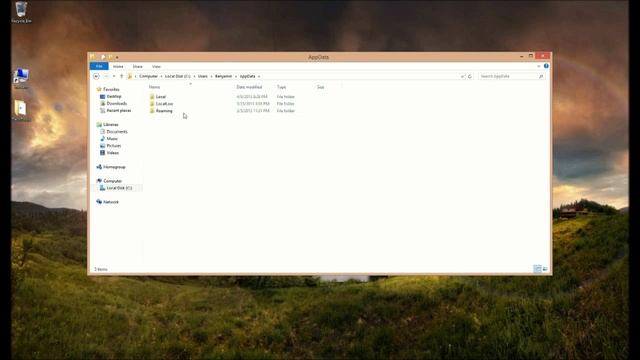Open Desktop under Favorites
The image size is (640, 360).
pyautogui.click(x=114, y=96)
